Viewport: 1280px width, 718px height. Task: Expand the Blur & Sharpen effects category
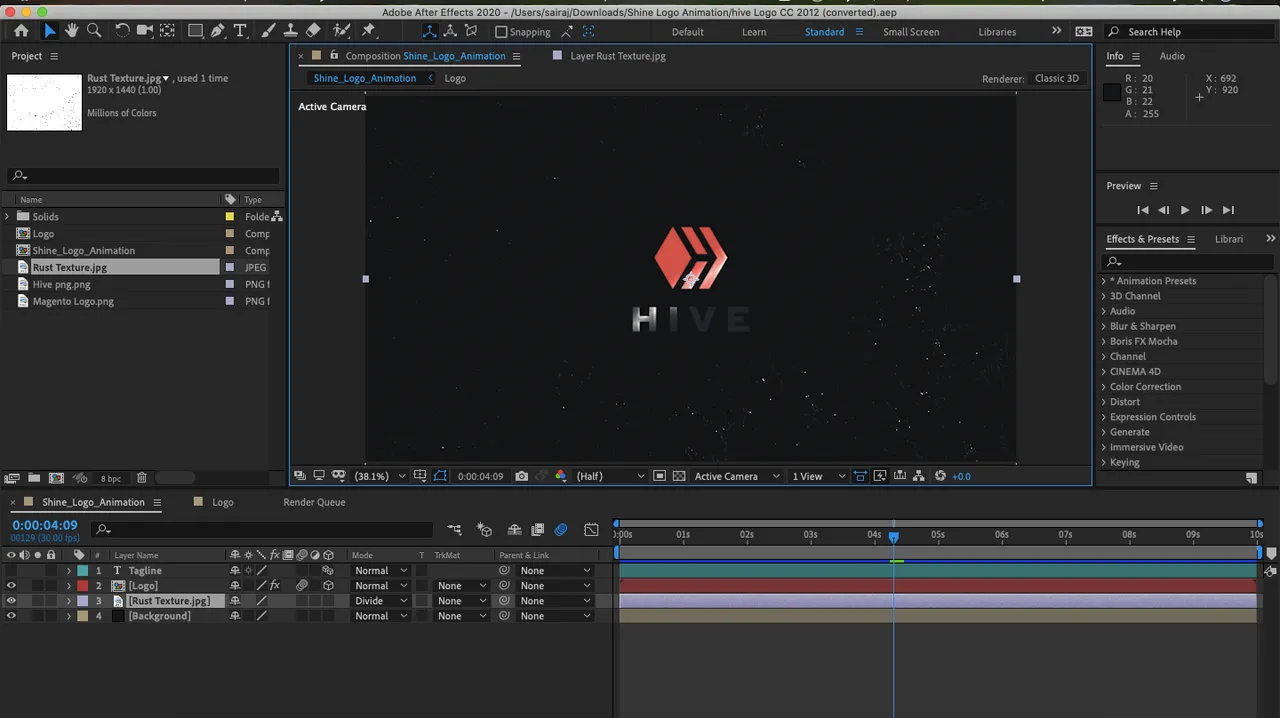click(1104, 326)
